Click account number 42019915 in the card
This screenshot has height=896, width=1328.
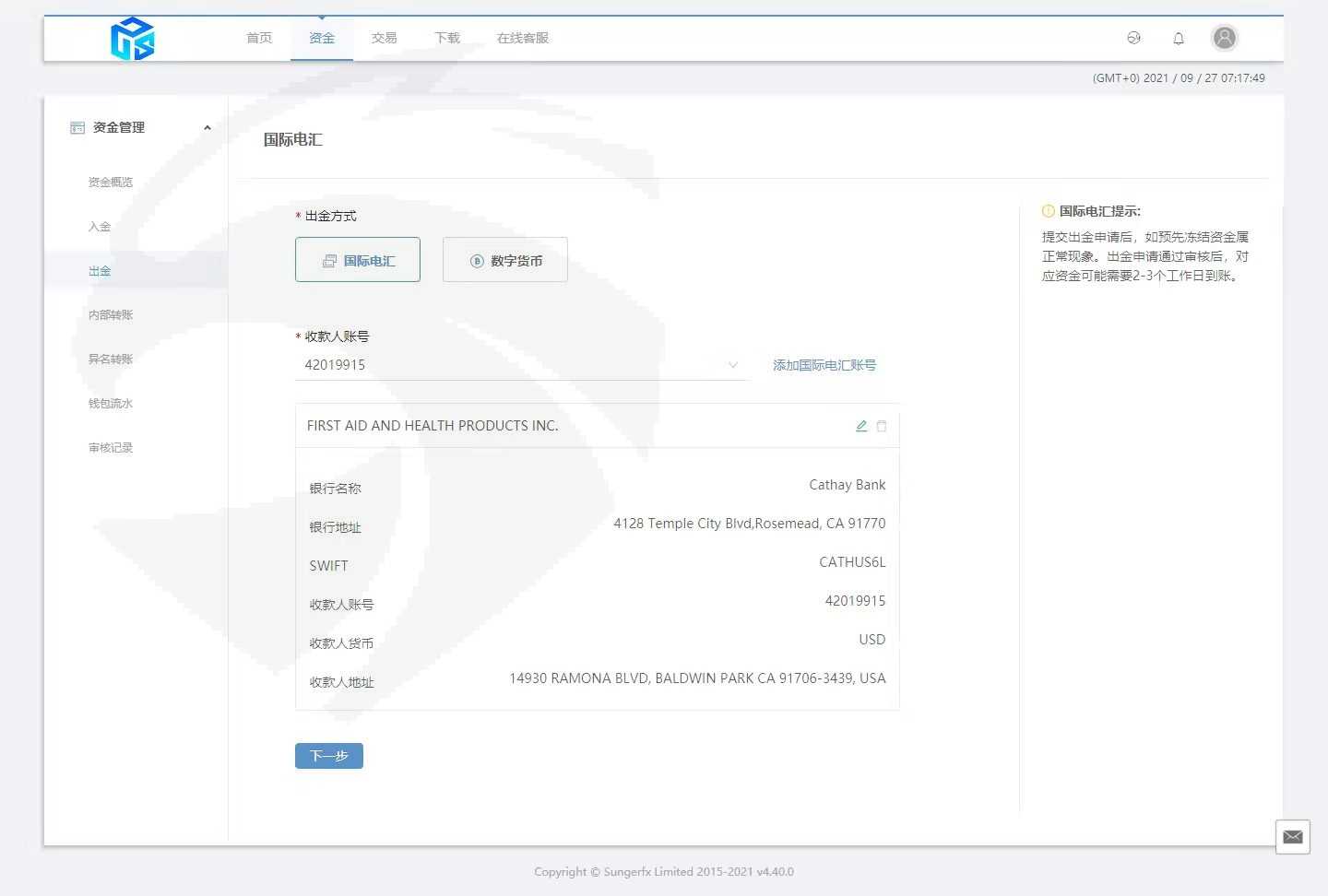coord(855,601)
